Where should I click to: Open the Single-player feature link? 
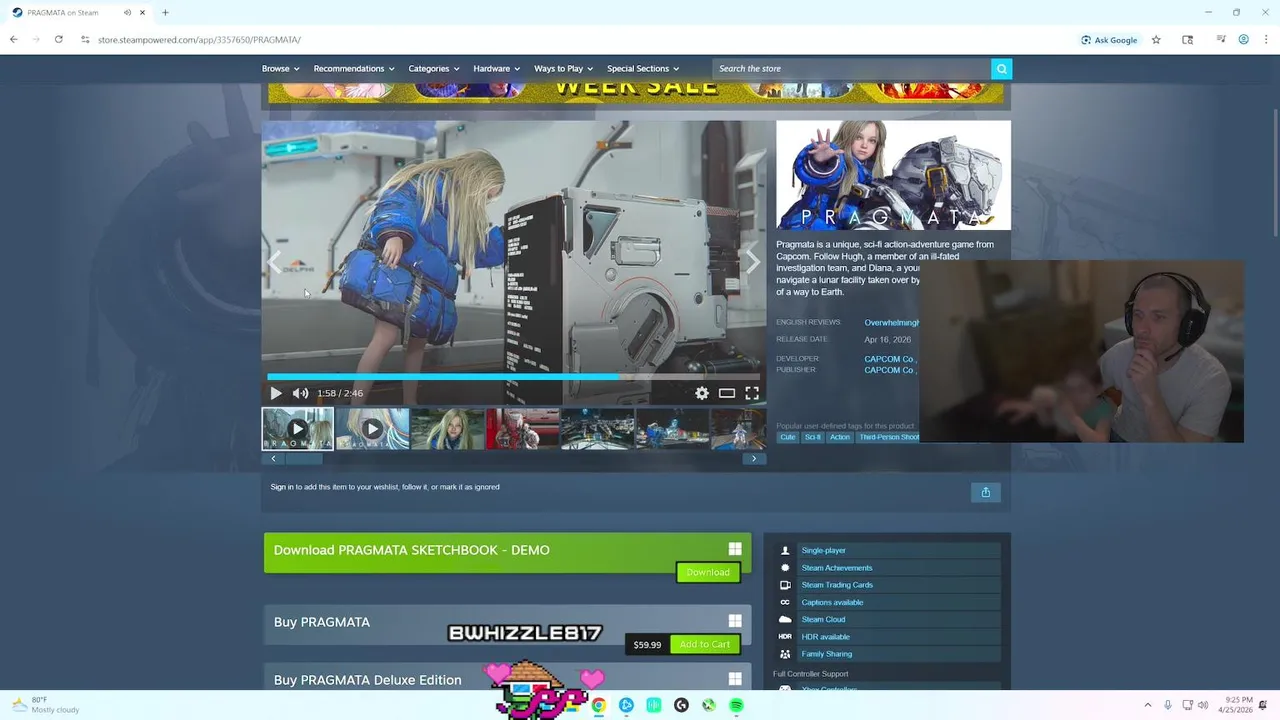(x=823, y=550)
